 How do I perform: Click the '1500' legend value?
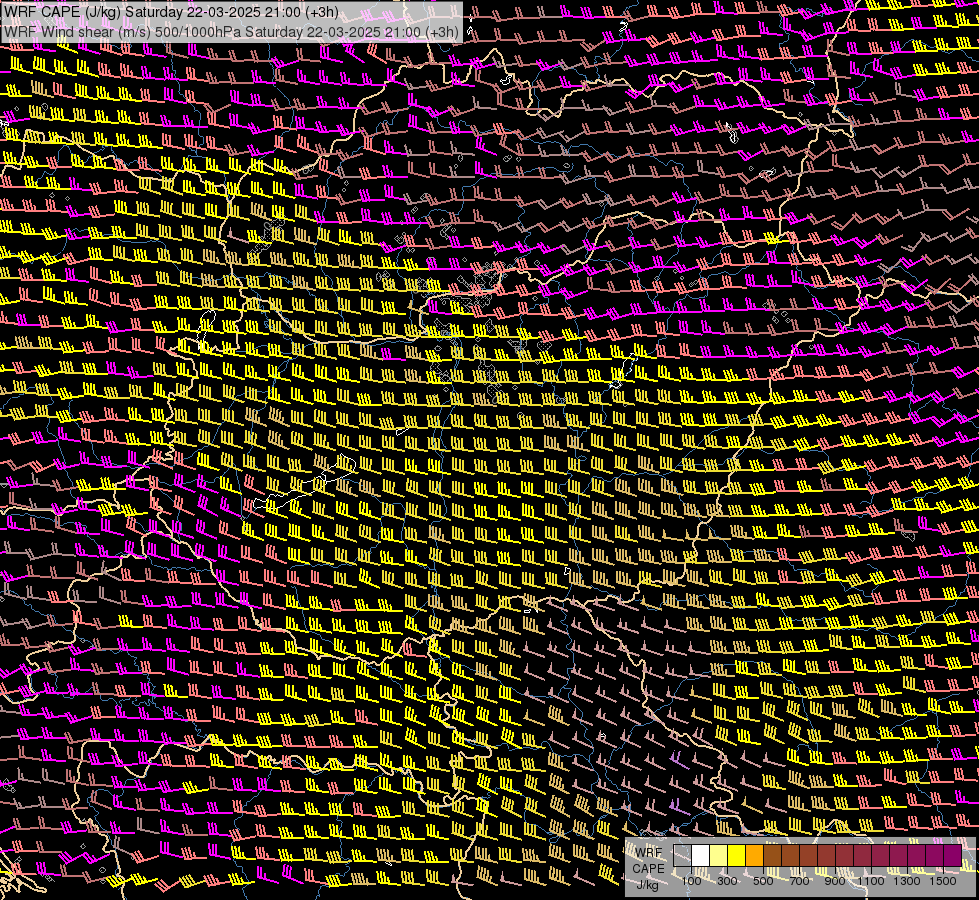(x=943, y=881)
